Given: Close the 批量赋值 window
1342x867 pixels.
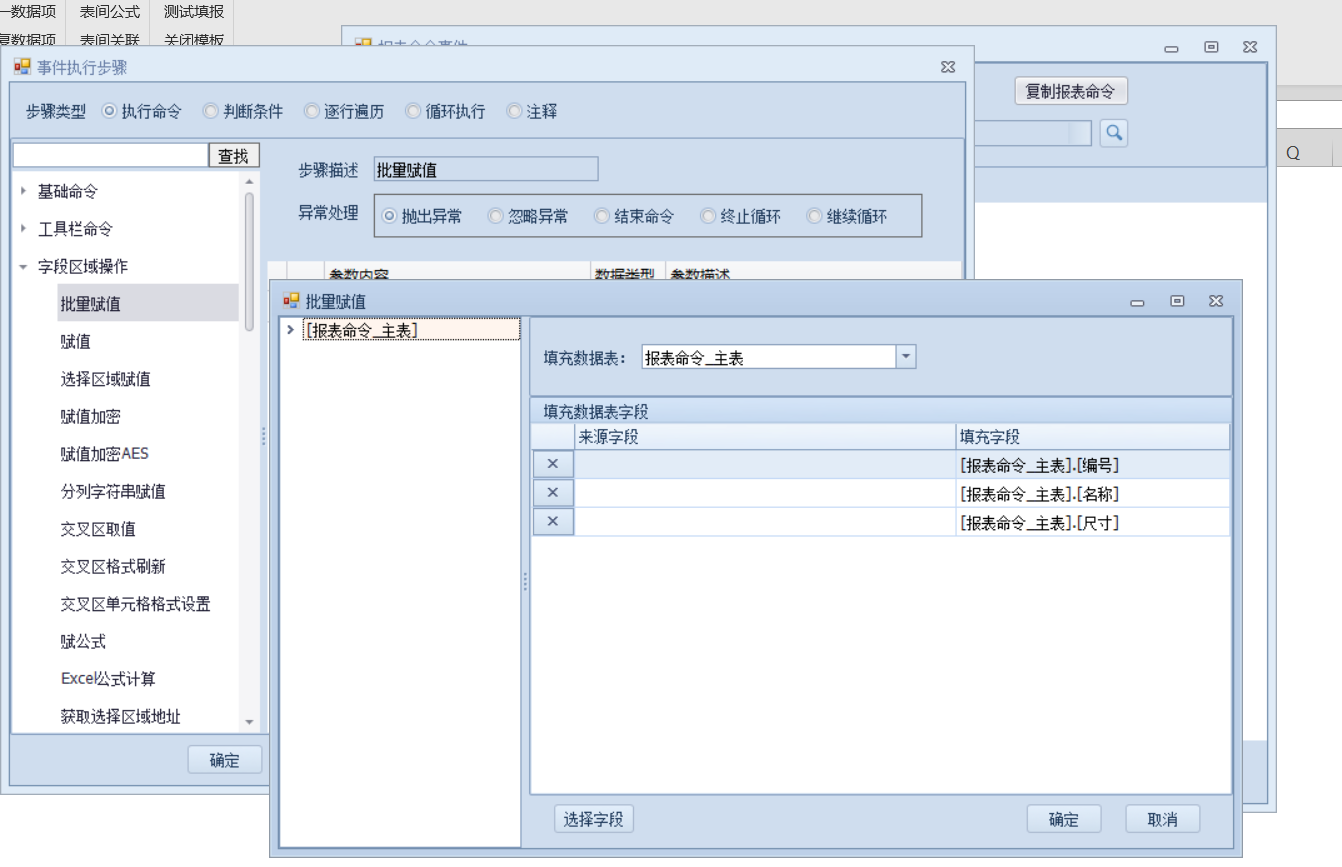Looking at the screenshot, I should pyautogui.click(x=1215, y=301).
